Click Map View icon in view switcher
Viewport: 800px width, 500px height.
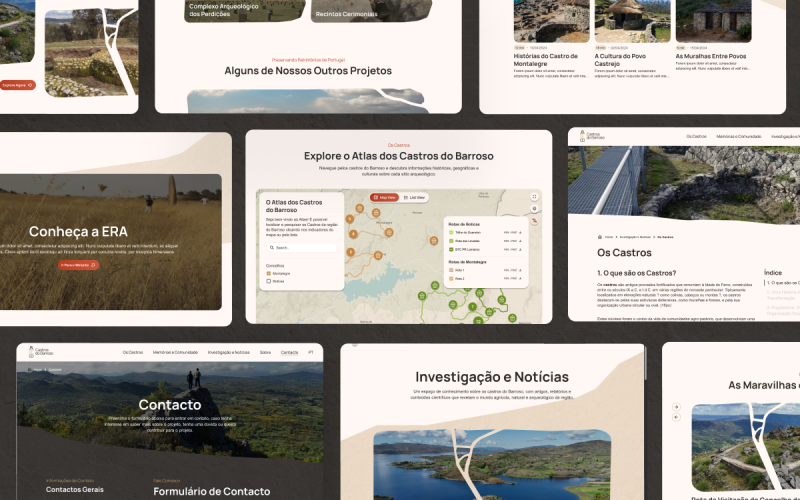click(376, 197)
